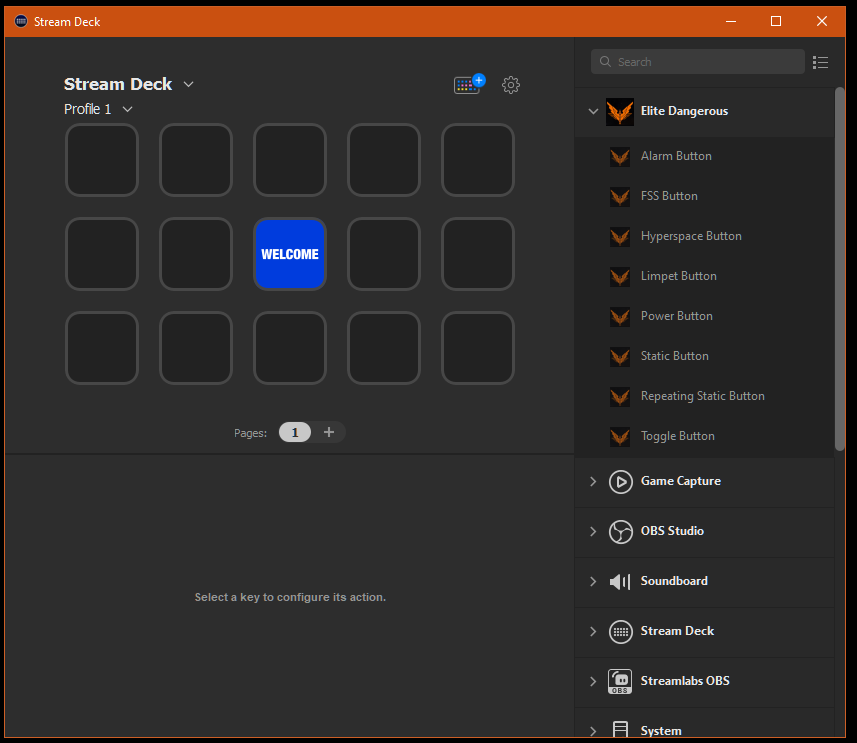Click the Alarm Button action icon
The image size is (857, 743).
tap(620, 157)
